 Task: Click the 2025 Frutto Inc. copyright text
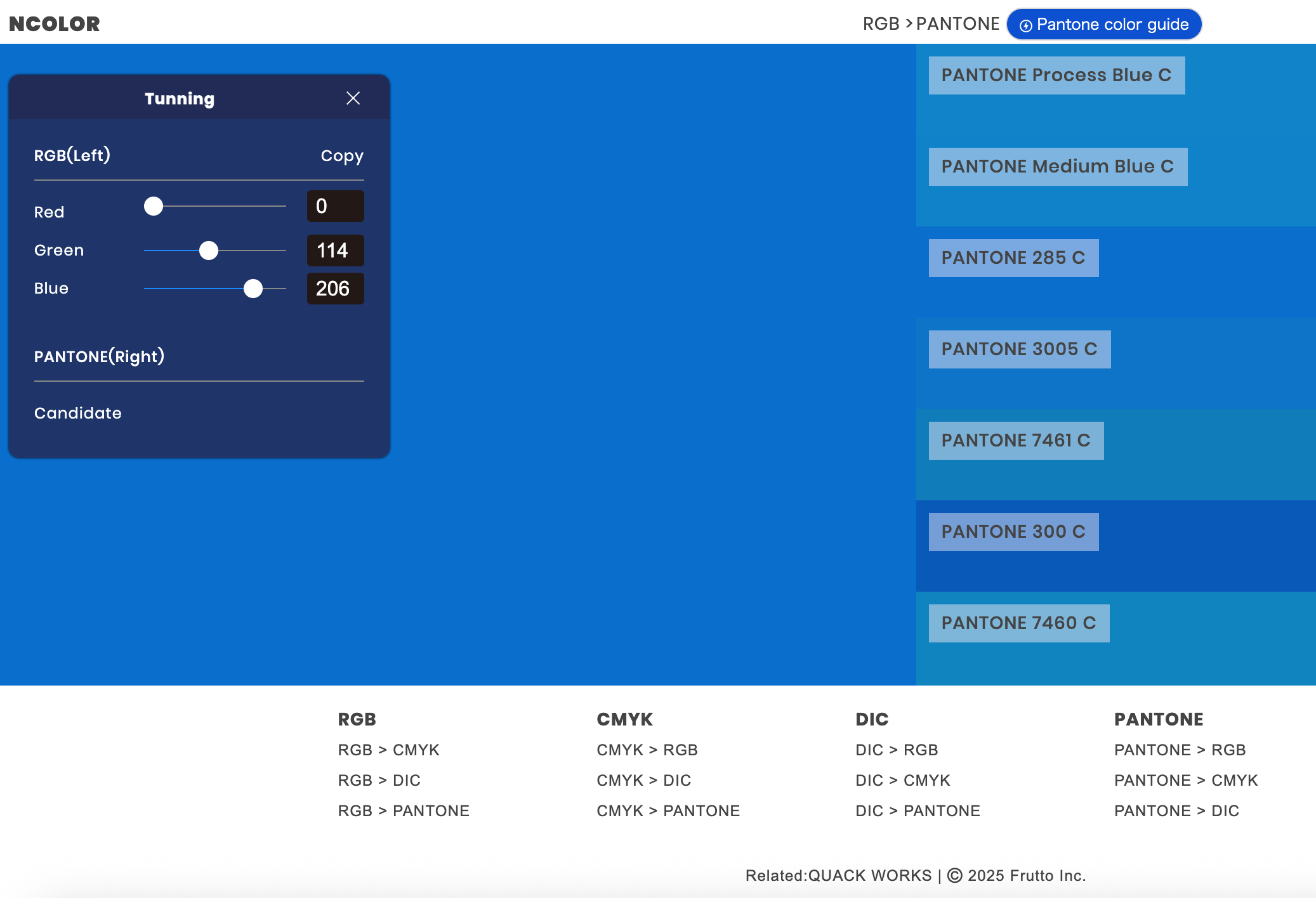(1017, 876)
